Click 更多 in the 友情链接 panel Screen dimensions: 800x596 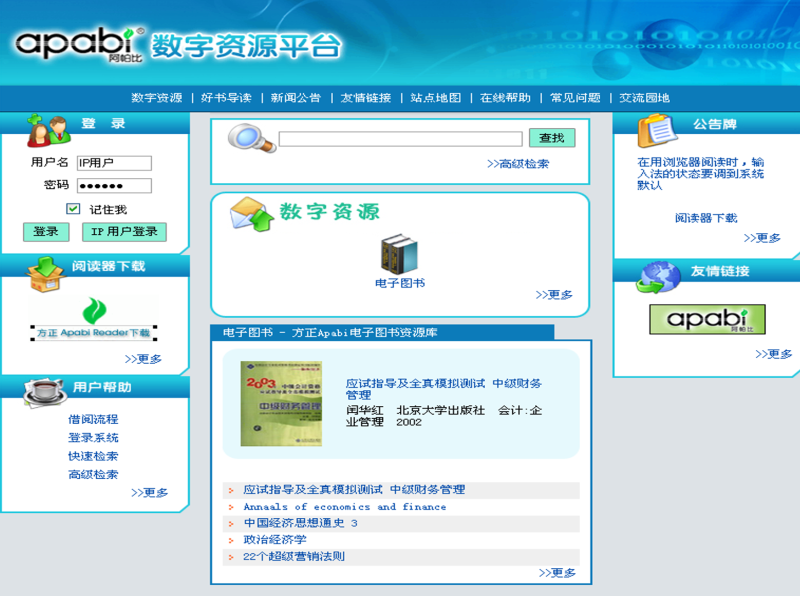tap(773, 354)
